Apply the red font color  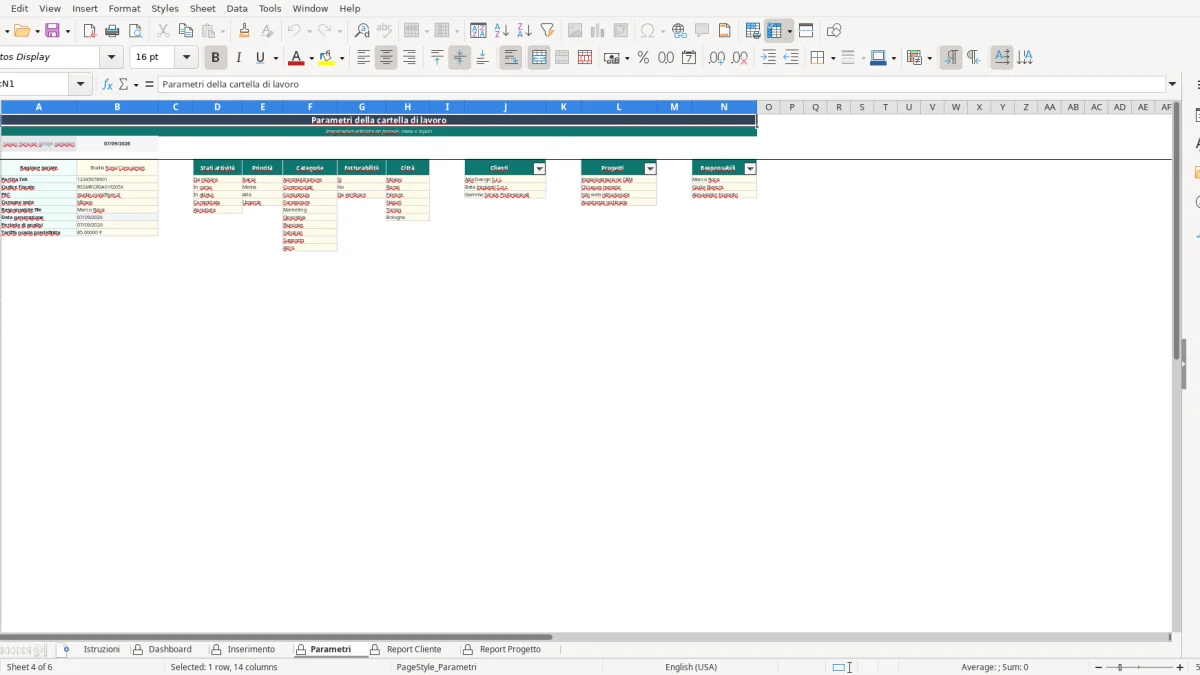296,58
